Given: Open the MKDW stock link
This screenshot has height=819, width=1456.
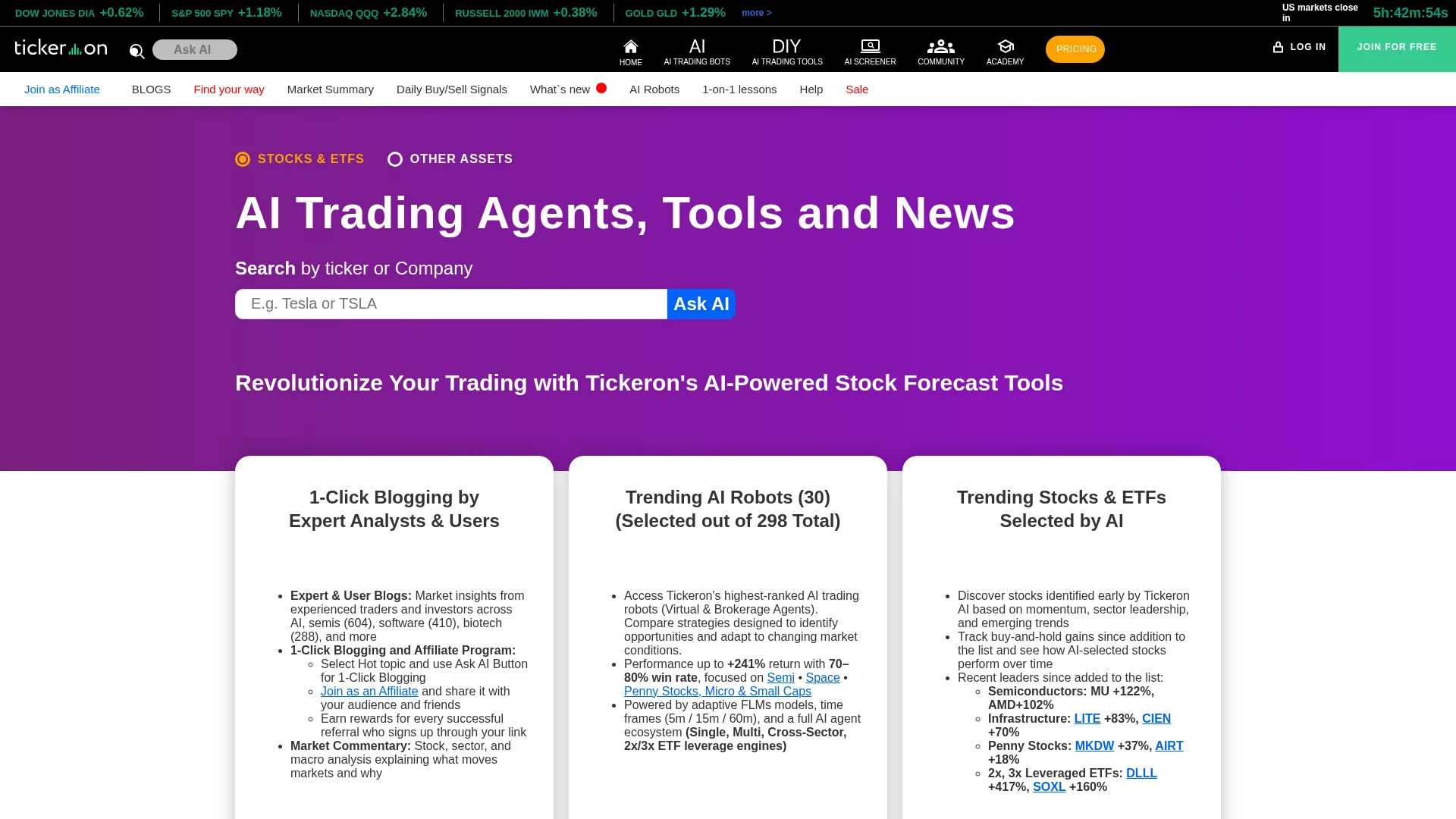Looking at the screenshot, I should pos(1094,746).
